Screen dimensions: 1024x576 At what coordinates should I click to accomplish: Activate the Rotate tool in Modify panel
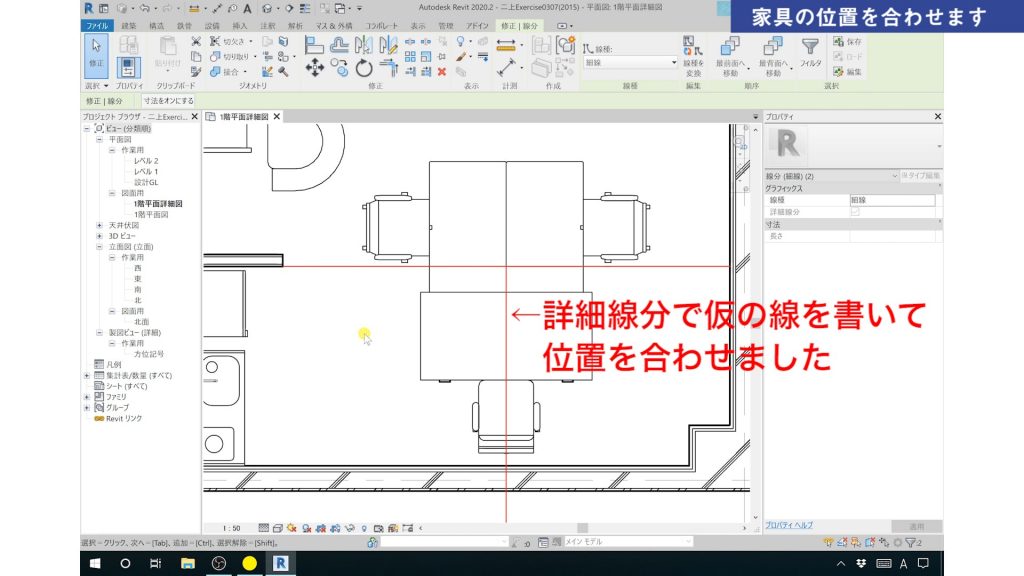click(362, 66)
